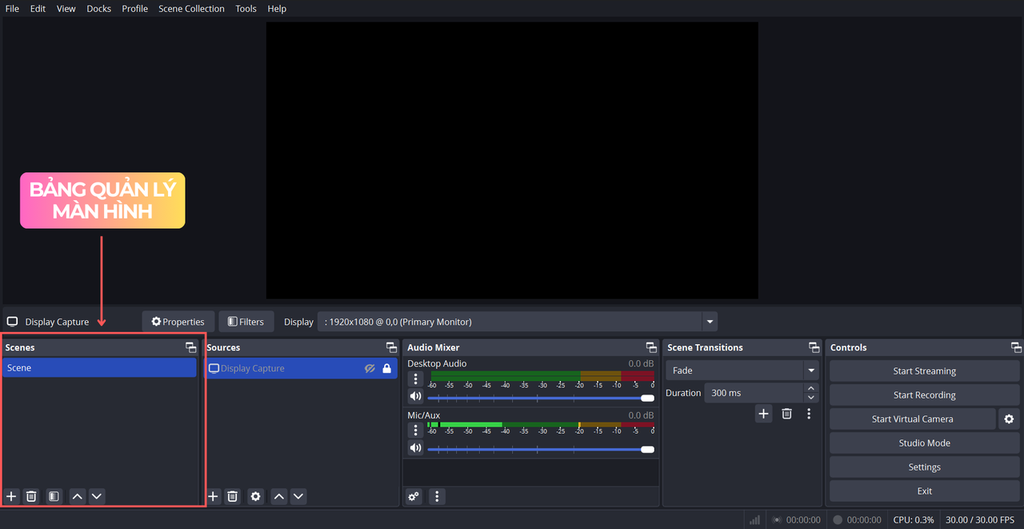Click the 30.00 / 30.00 FPS status text
This screenshot has width=1024, height=529.
tap(982, 520)
